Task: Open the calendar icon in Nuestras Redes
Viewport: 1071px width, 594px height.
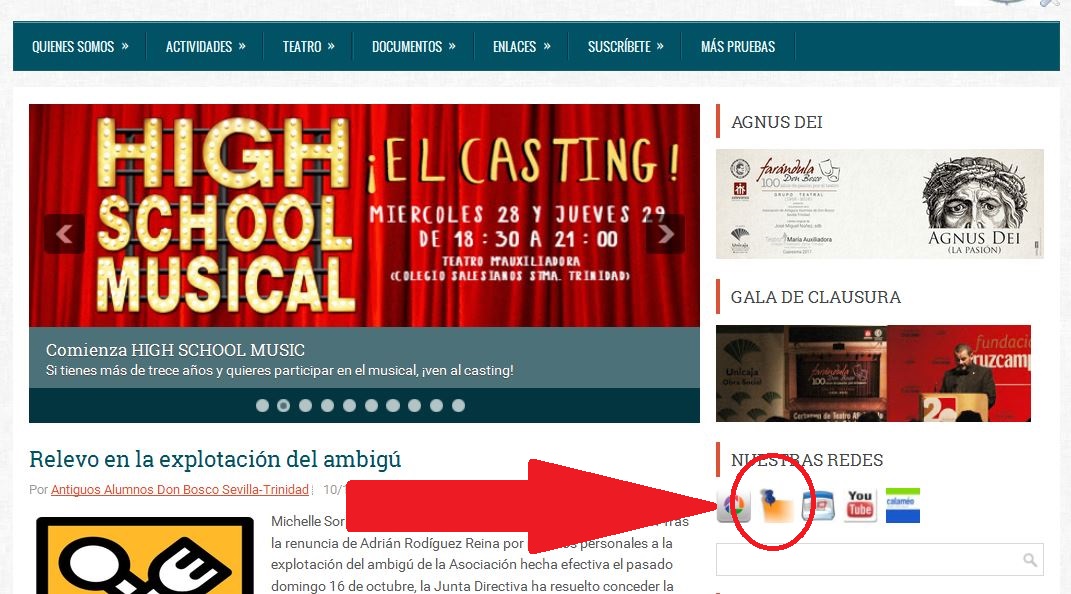Action: pyautogui.click(x=818, y=506)
